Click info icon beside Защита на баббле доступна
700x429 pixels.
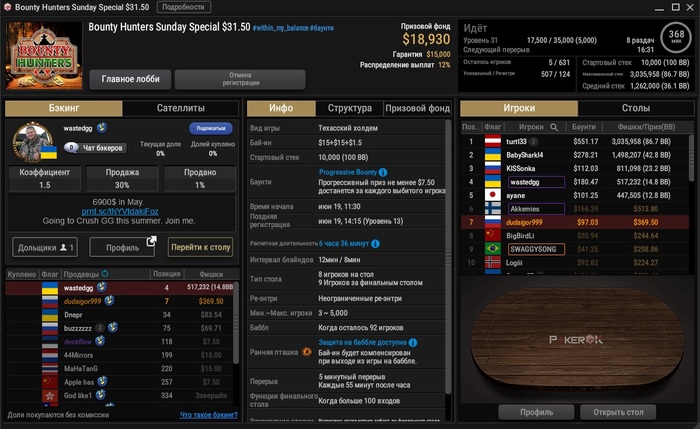[413, 343]
